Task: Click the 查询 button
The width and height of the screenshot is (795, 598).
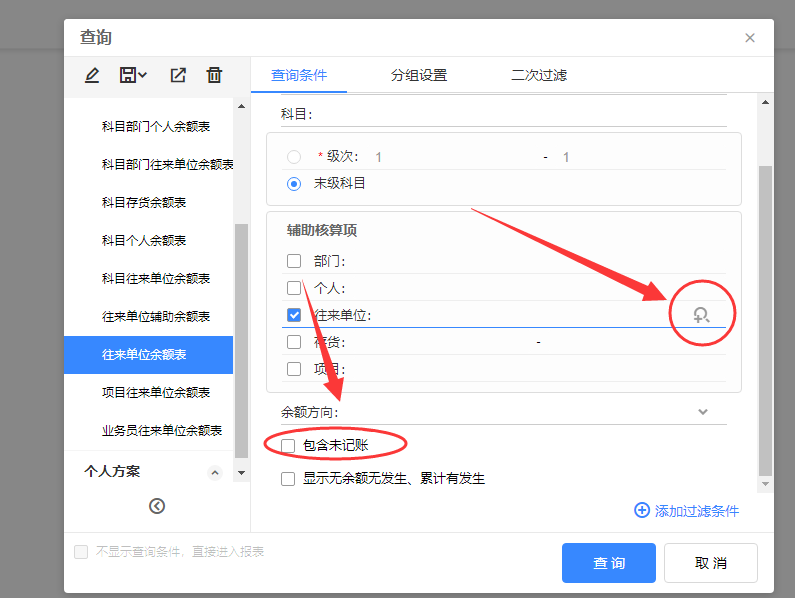Action: point(608,562)
